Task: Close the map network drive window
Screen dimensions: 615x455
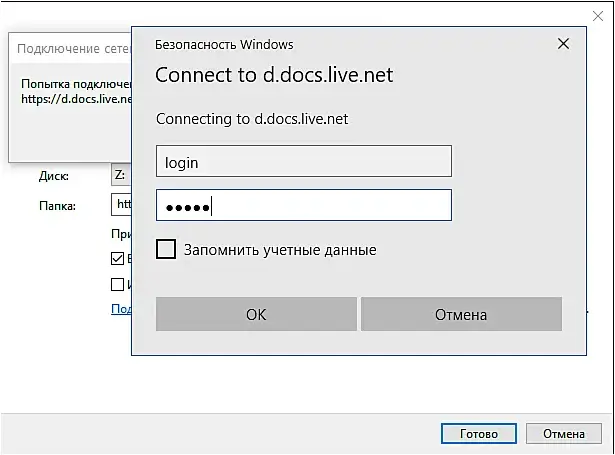Action: point(598,16)
